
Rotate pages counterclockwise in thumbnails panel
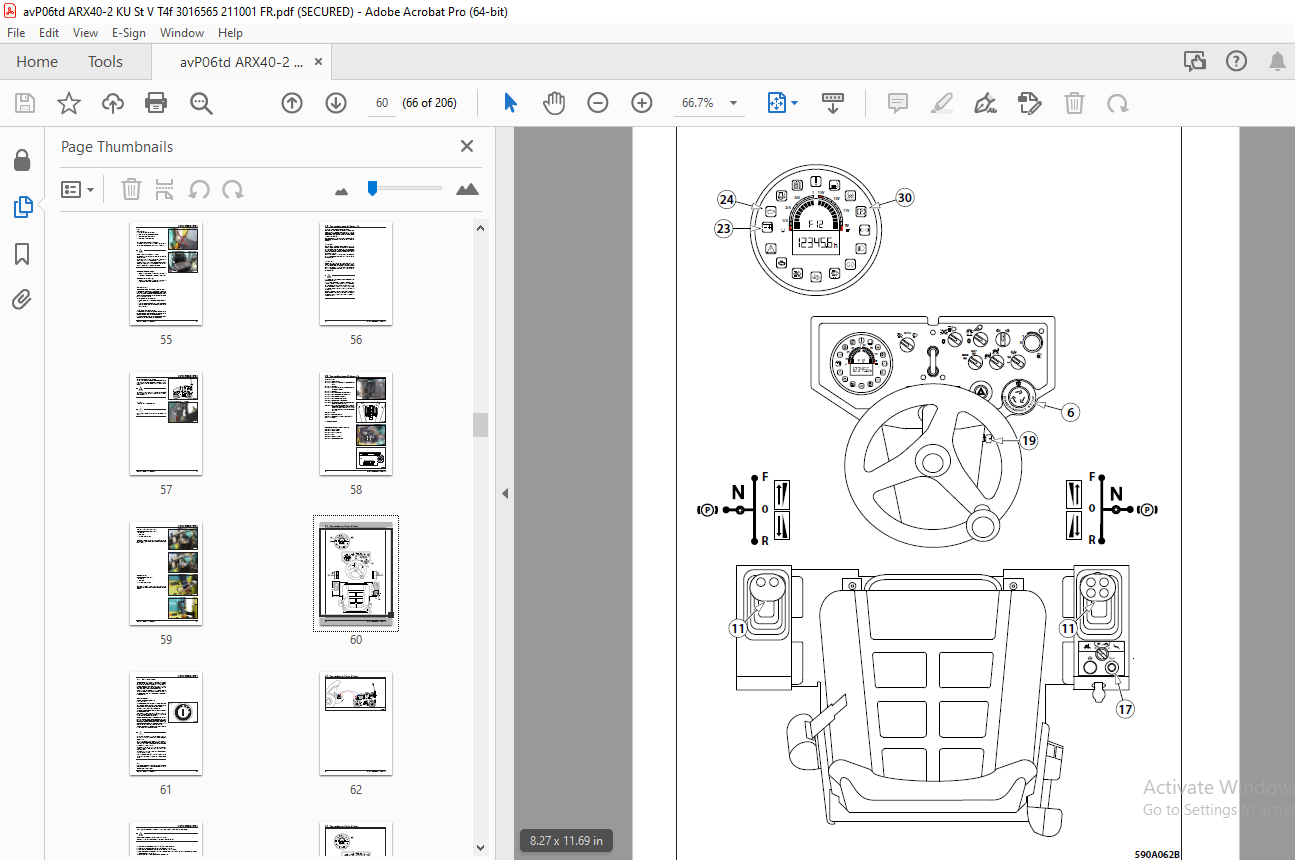click(x=199, y=189)
